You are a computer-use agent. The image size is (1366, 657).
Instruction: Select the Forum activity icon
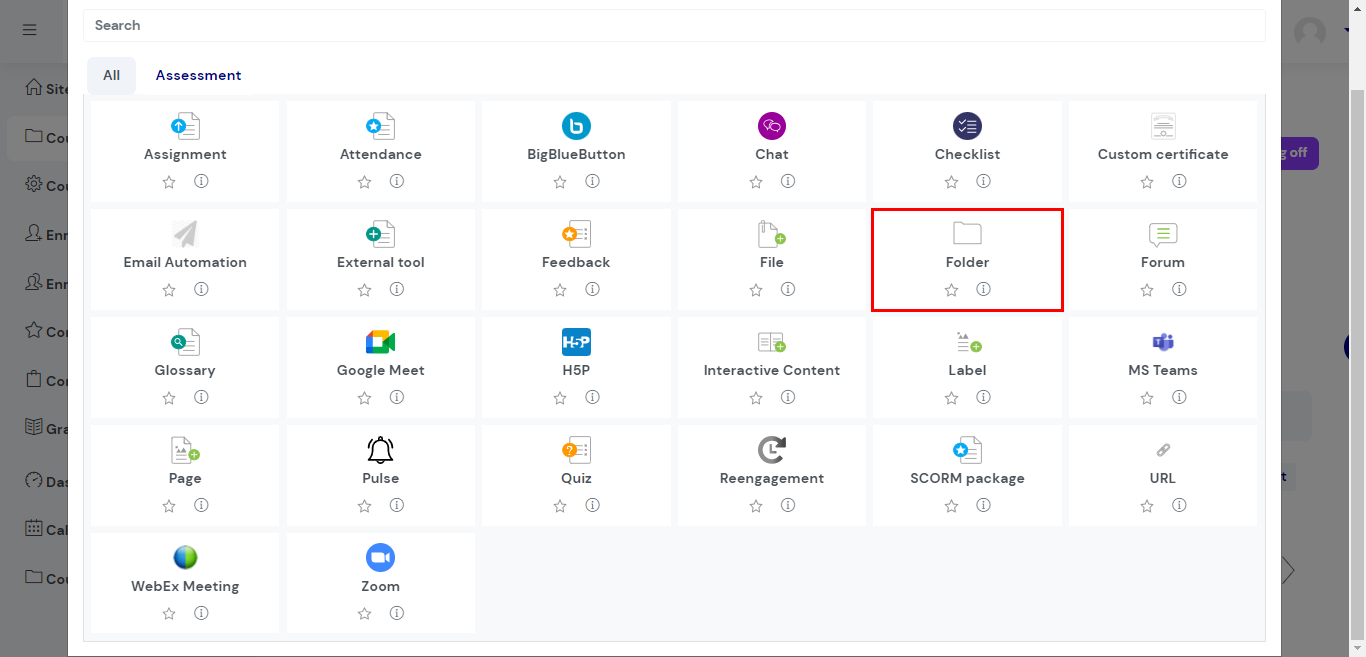[x=1163, y=234]
